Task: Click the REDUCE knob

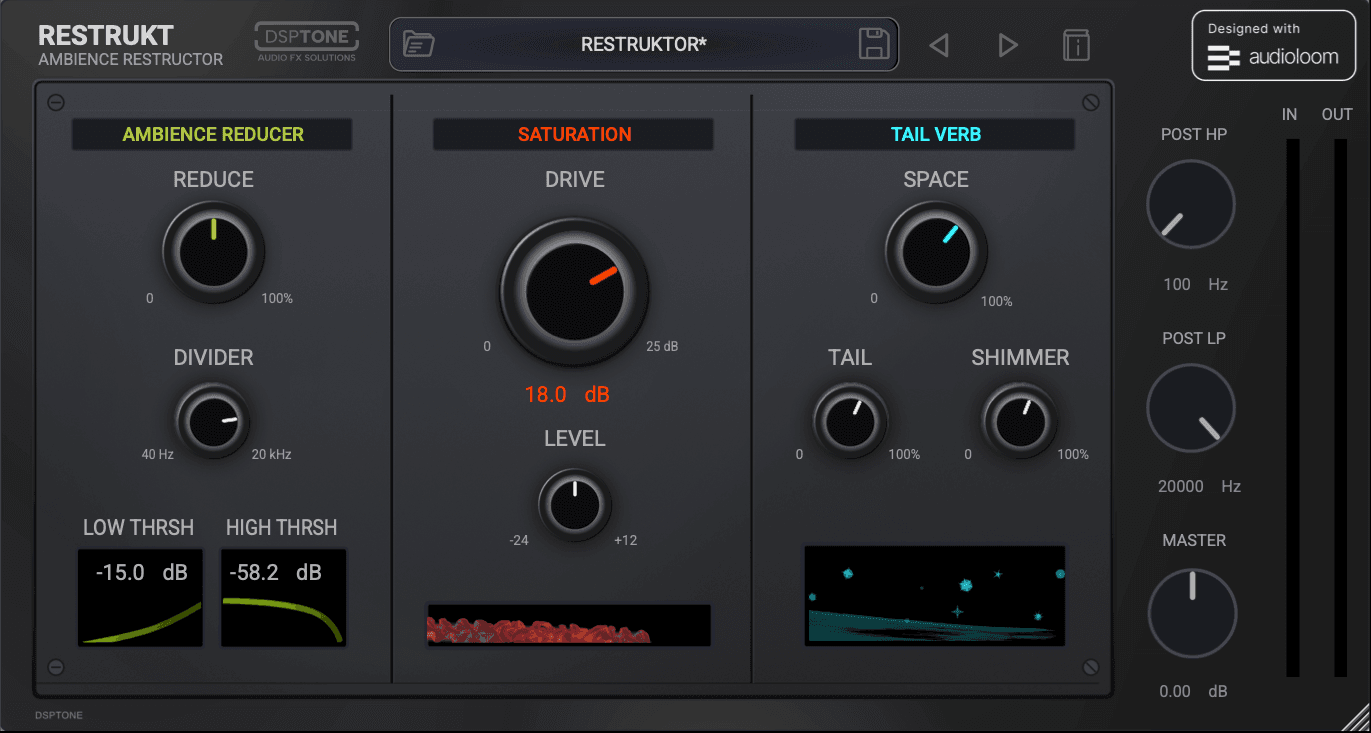Action: 214,252
